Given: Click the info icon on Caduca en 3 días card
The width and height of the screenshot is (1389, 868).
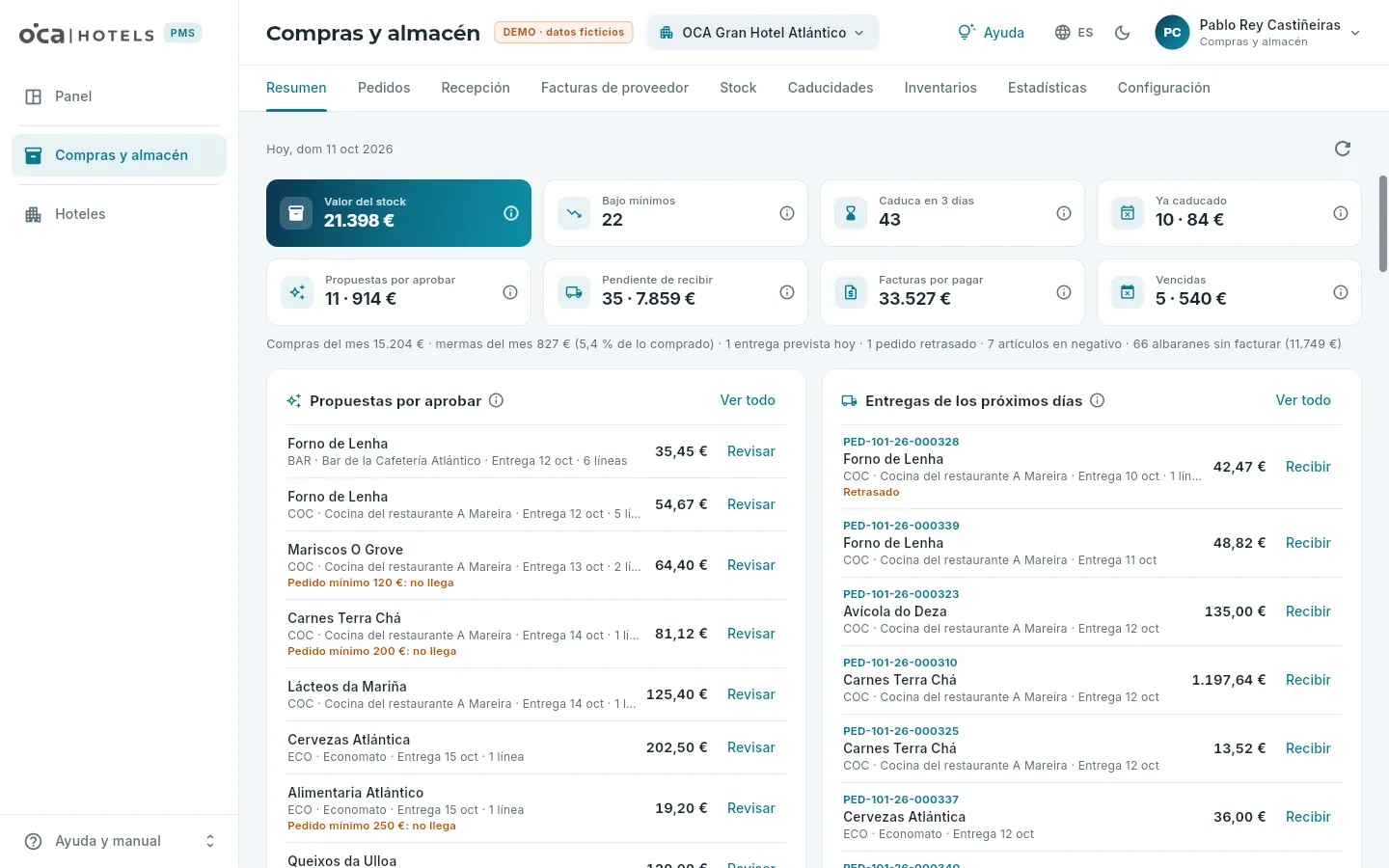Looking at the screenshot, I should click(x=1064, y=213).
